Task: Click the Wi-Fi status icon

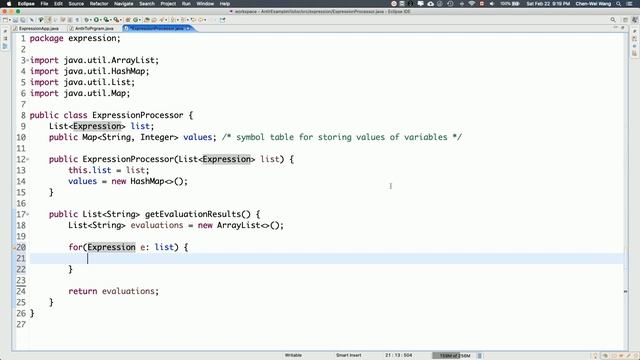Action: [x=472, y=4]
